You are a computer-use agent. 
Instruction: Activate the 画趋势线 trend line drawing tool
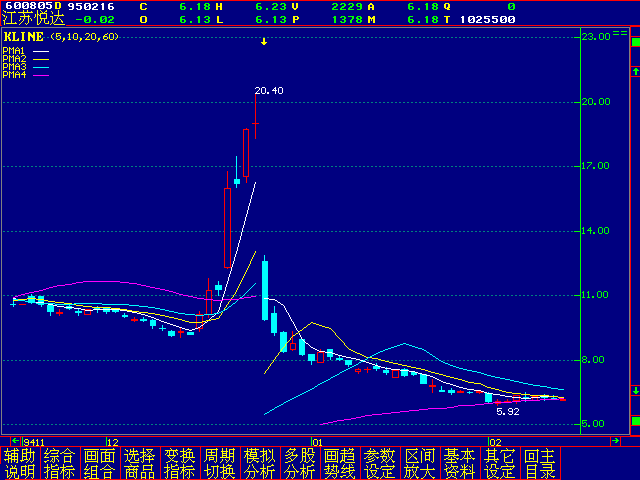point(340,463)
